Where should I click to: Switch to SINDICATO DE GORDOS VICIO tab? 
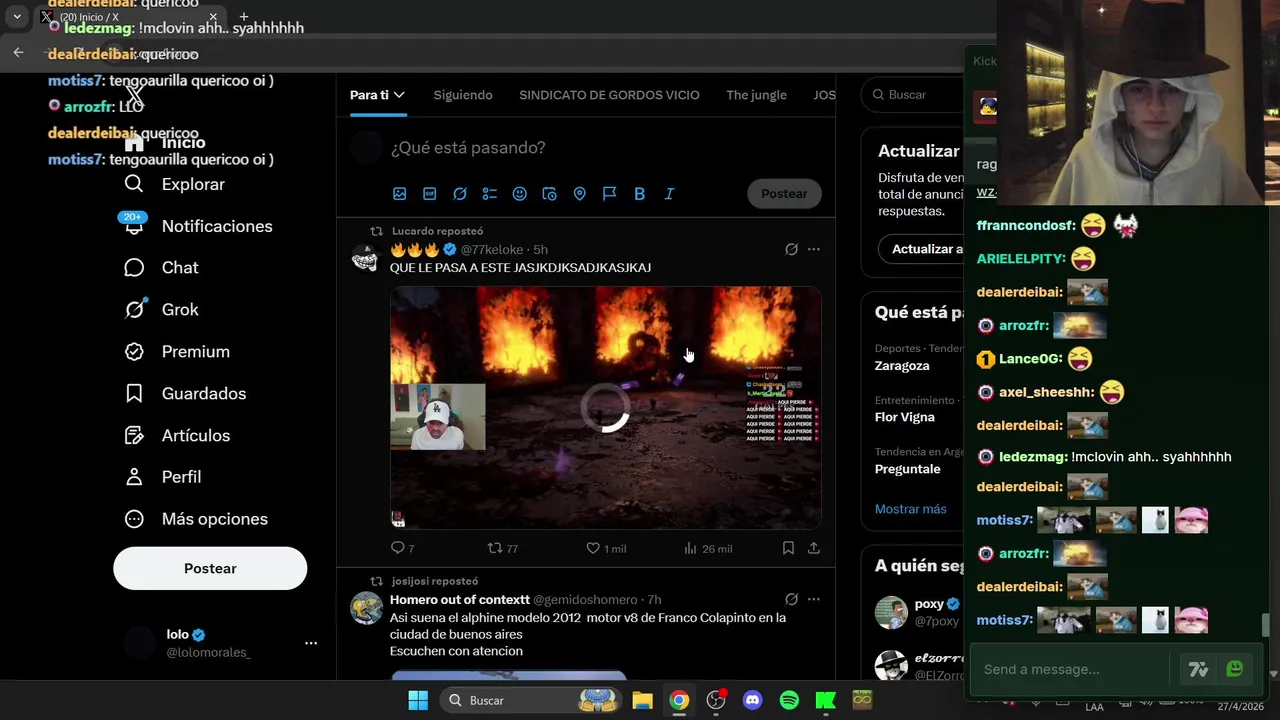[x=609, y=95]
